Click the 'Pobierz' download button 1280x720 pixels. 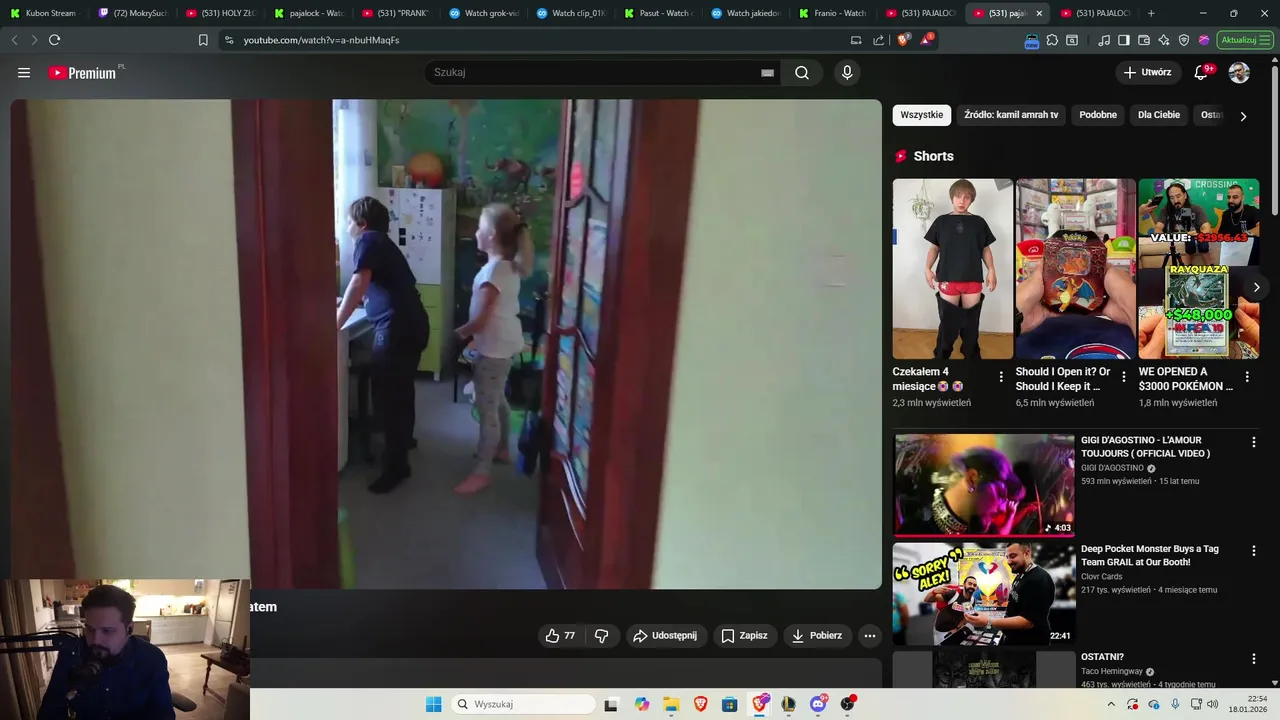click(817, 635)
